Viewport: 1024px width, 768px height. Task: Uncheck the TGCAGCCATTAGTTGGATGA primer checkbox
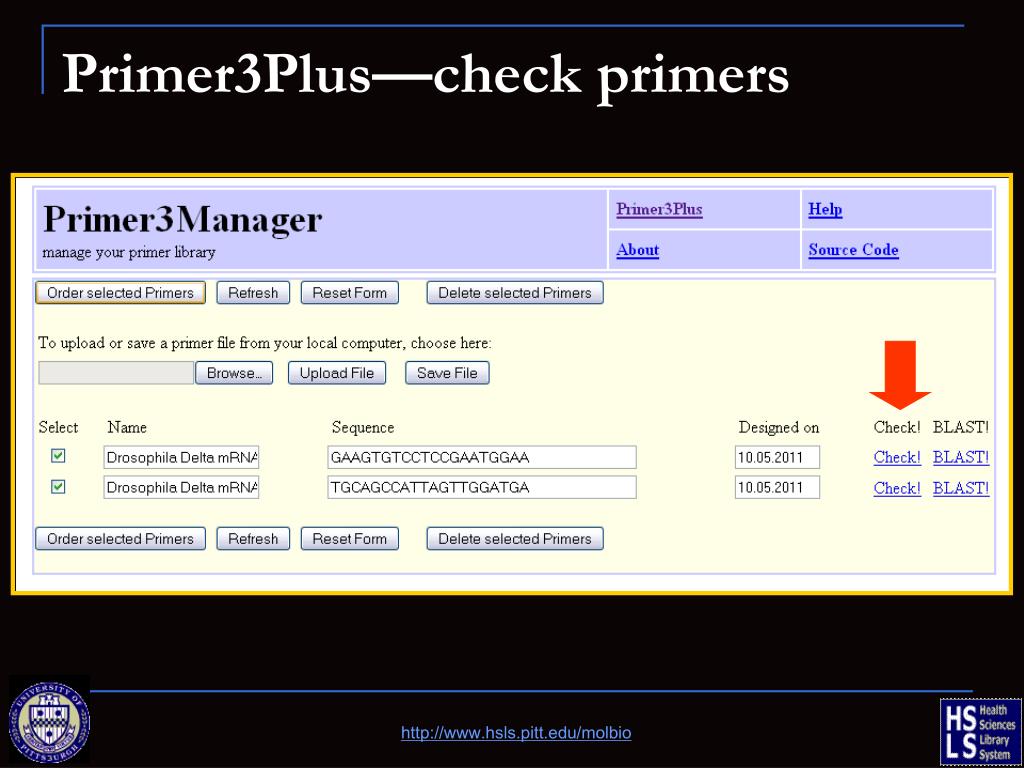(x=58, y=487)
